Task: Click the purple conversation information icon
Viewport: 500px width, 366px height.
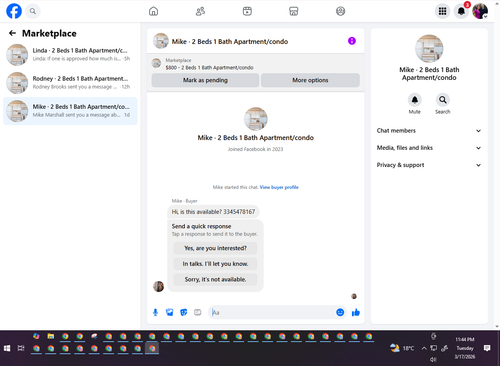Action: (352, 41)
